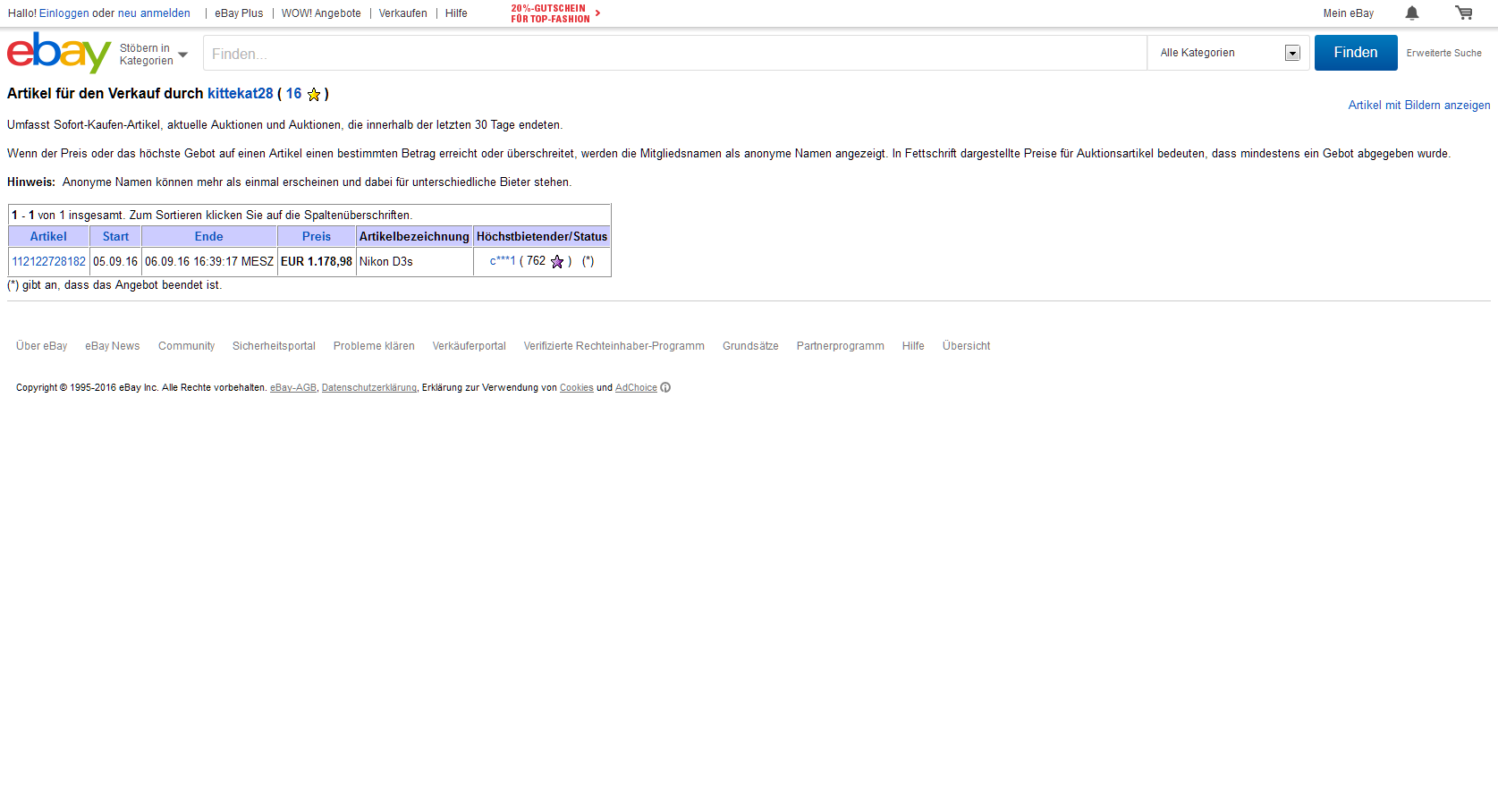The height and width of the screenshot is (812, 1498).
Task: Click the price EUR 1.178,98
Action: 317,261
